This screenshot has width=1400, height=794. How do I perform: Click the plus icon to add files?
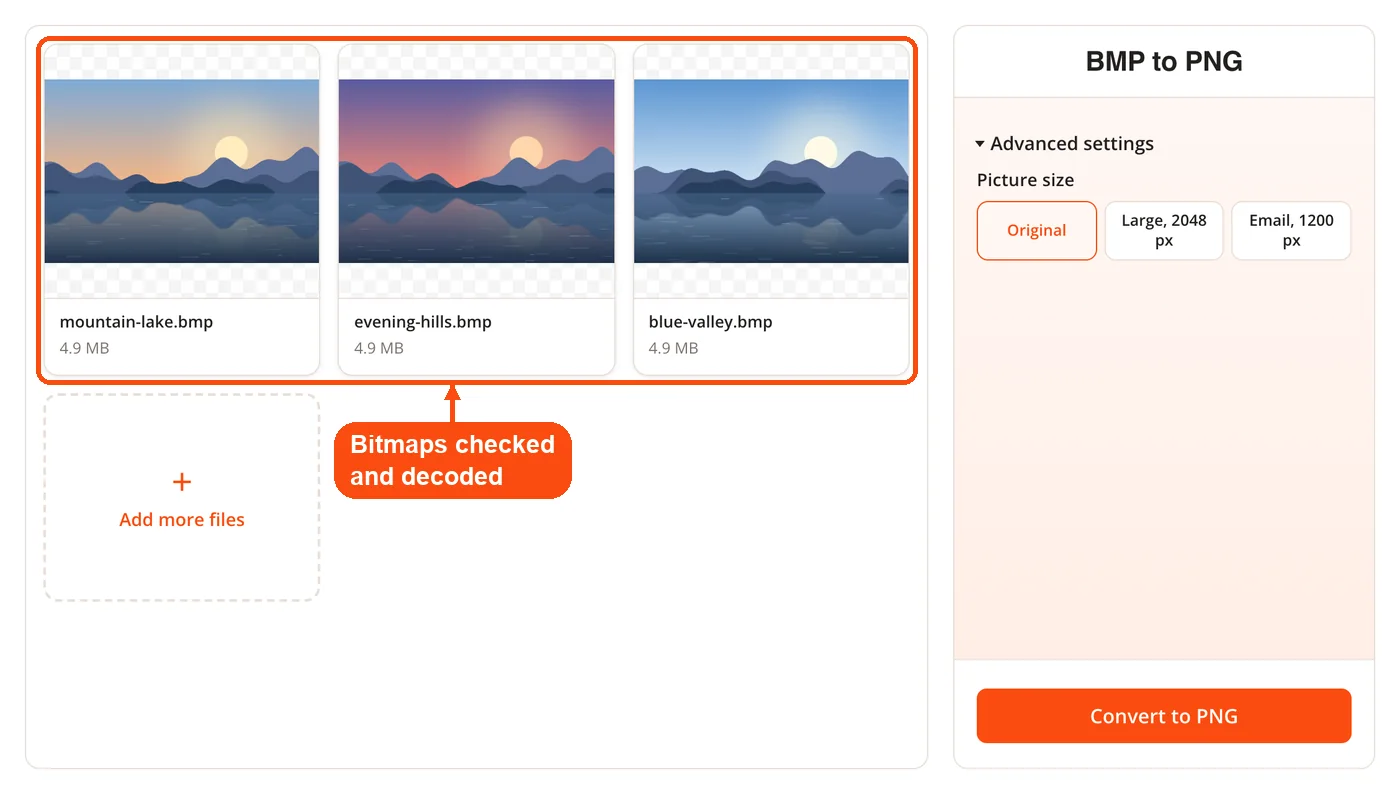point(181,482)
